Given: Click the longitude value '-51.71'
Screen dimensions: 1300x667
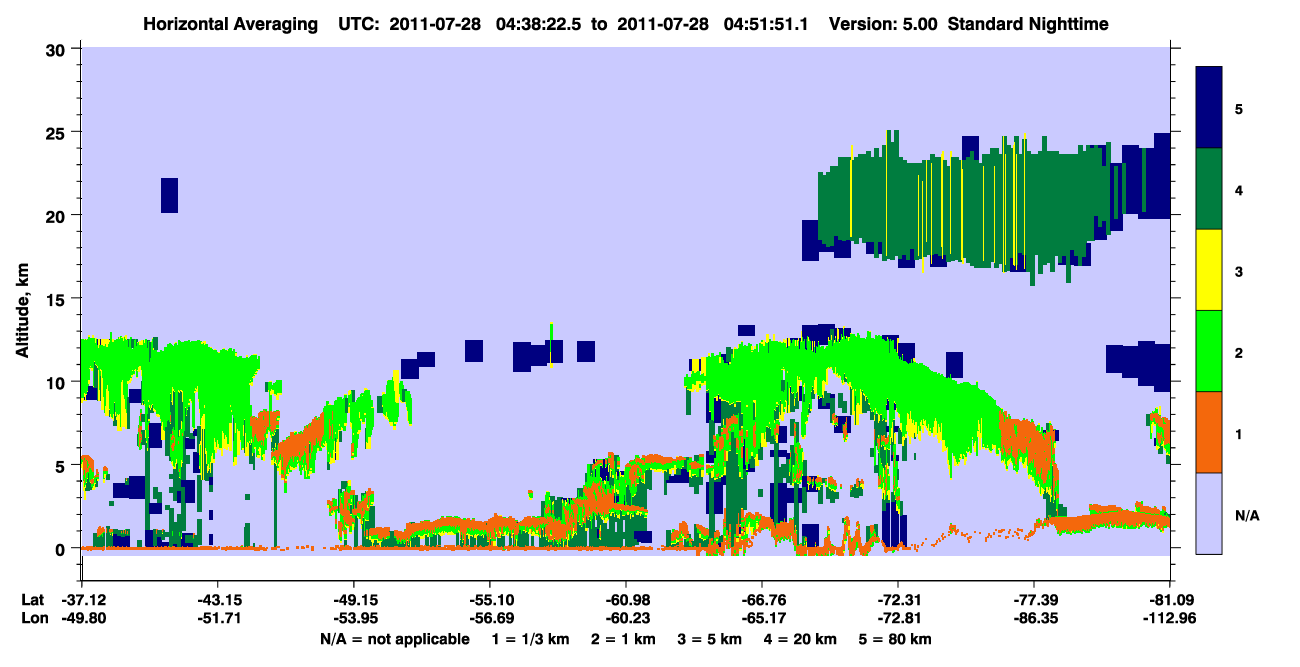Looking at the screenshot, I should click(x=218, y=618).
